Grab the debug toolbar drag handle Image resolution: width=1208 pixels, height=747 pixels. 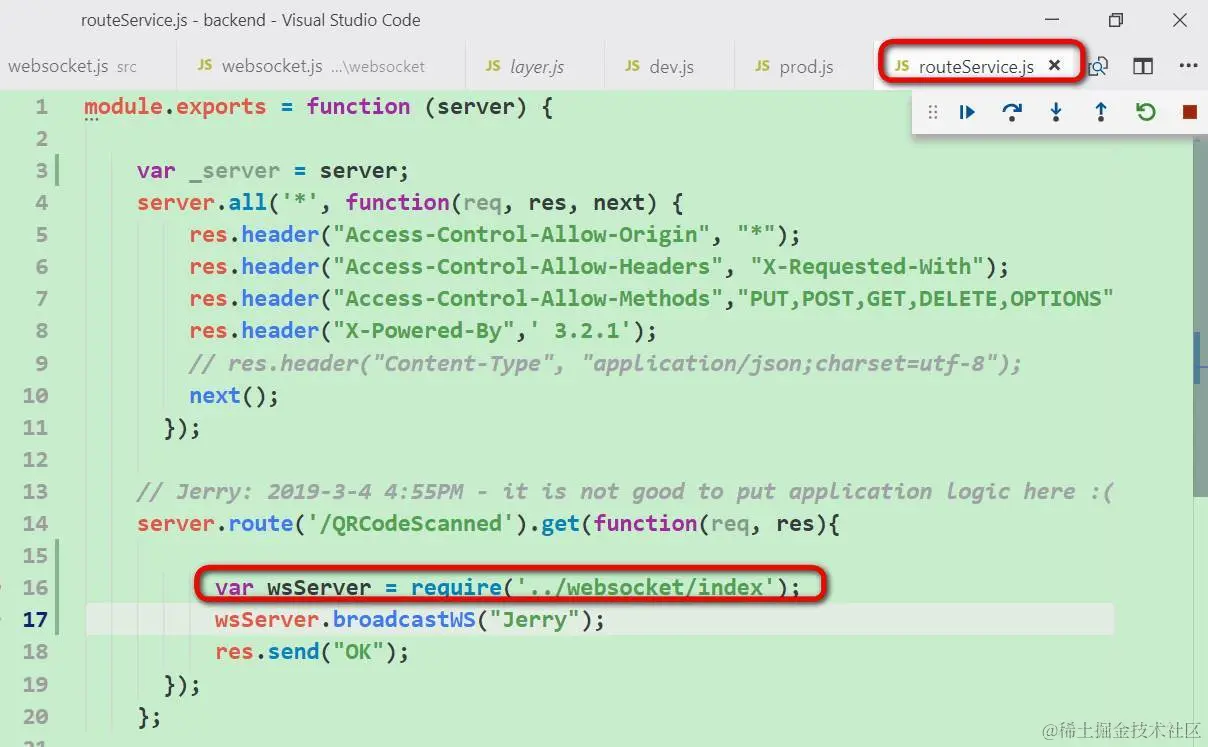tap(933, 112)
